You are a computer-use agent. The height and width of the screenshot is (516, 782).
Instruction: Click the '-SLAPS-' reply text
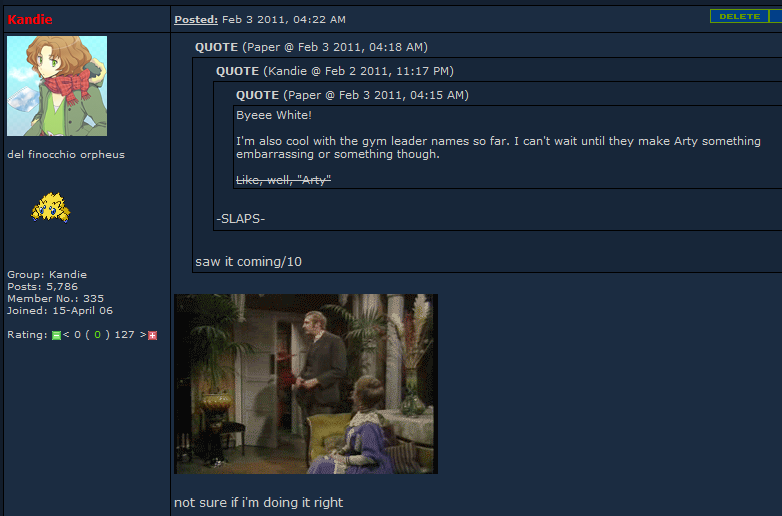(x=241, y=218)
